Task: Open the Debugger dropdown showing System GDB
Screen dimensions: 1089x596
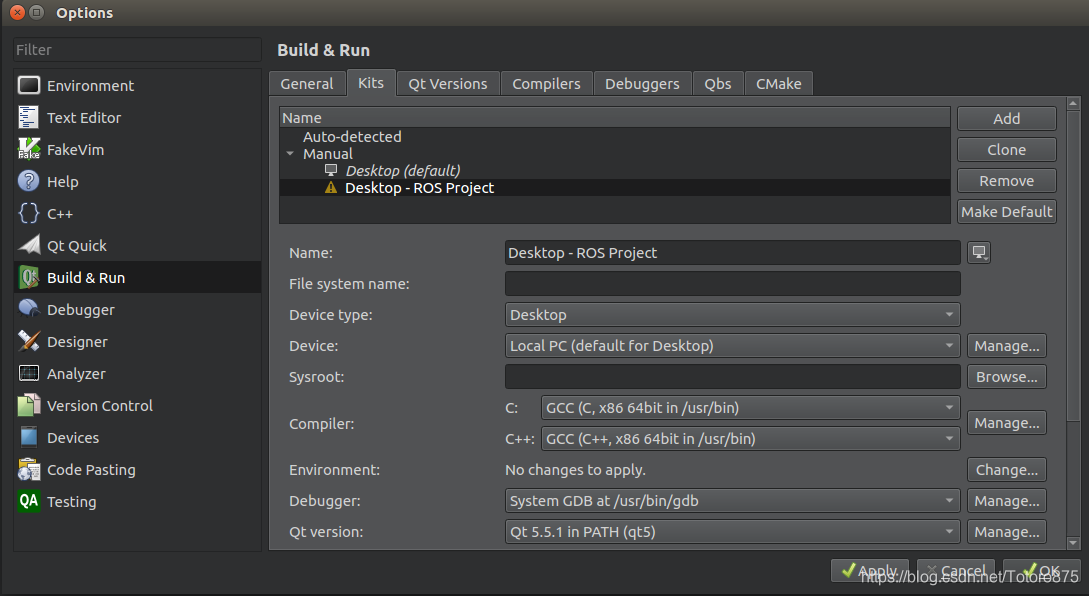Action: point(732,501)
